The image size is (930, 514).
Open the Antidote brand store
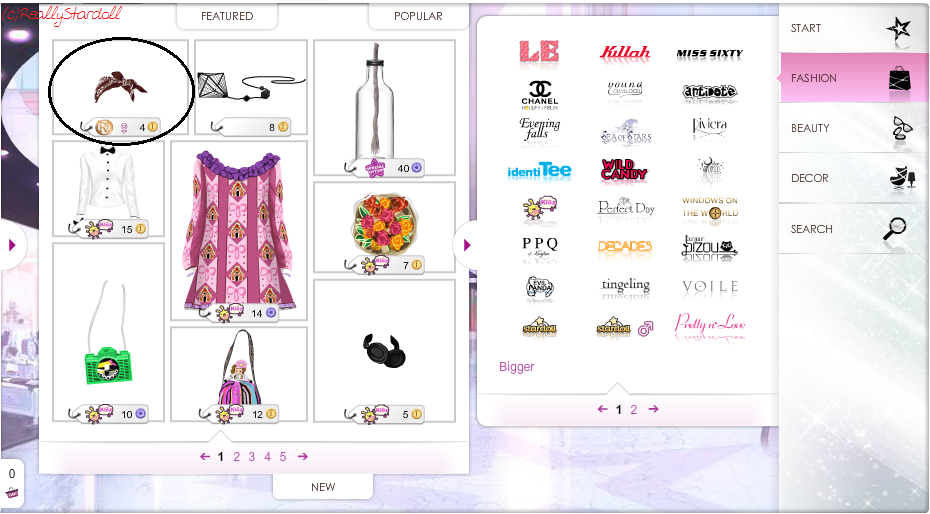(709, 91)
